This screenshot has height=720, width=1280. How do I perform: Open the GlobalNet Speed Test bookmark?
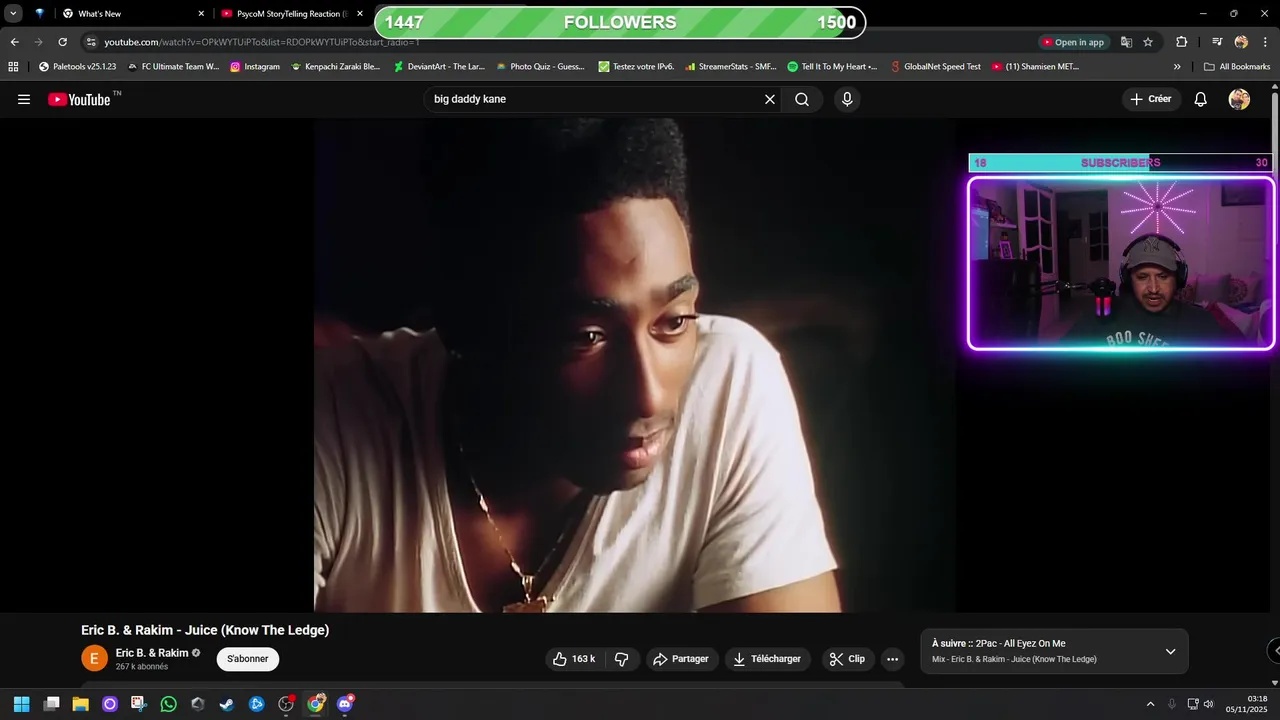click(936, 67)
